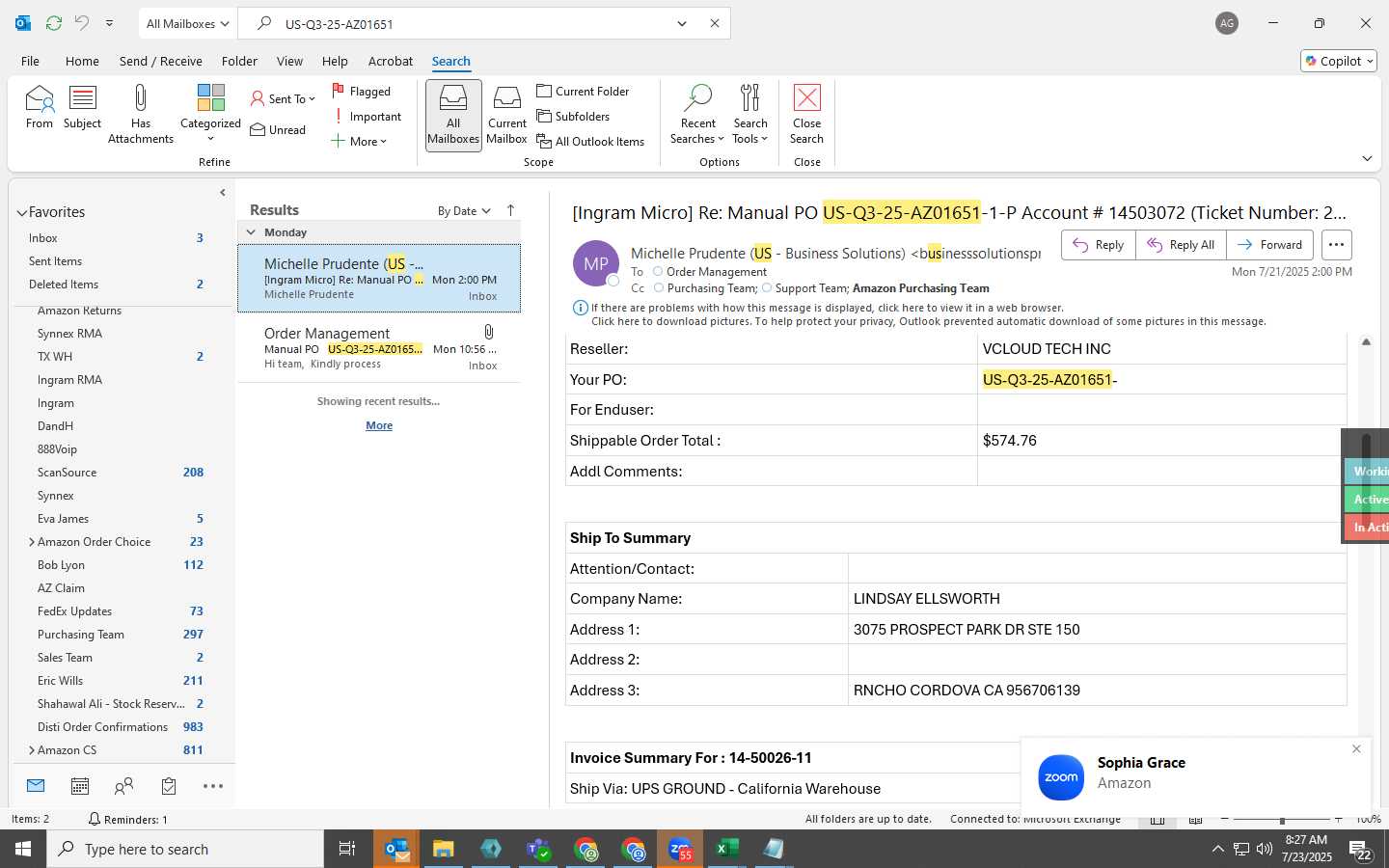Show only Unread messages
Screen dimensions: 1389x868
tap(278, 129)
